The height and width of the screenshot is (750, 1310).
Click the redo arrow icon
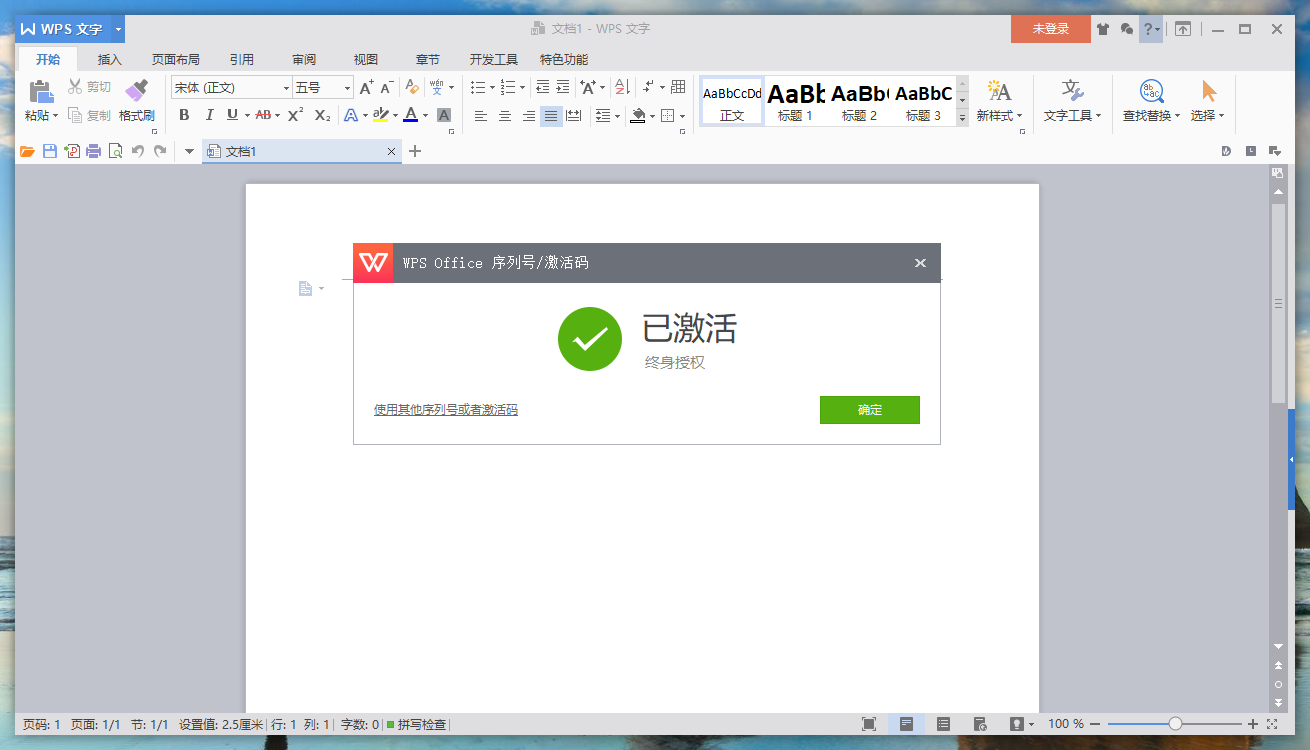click(x=160, y=151)
